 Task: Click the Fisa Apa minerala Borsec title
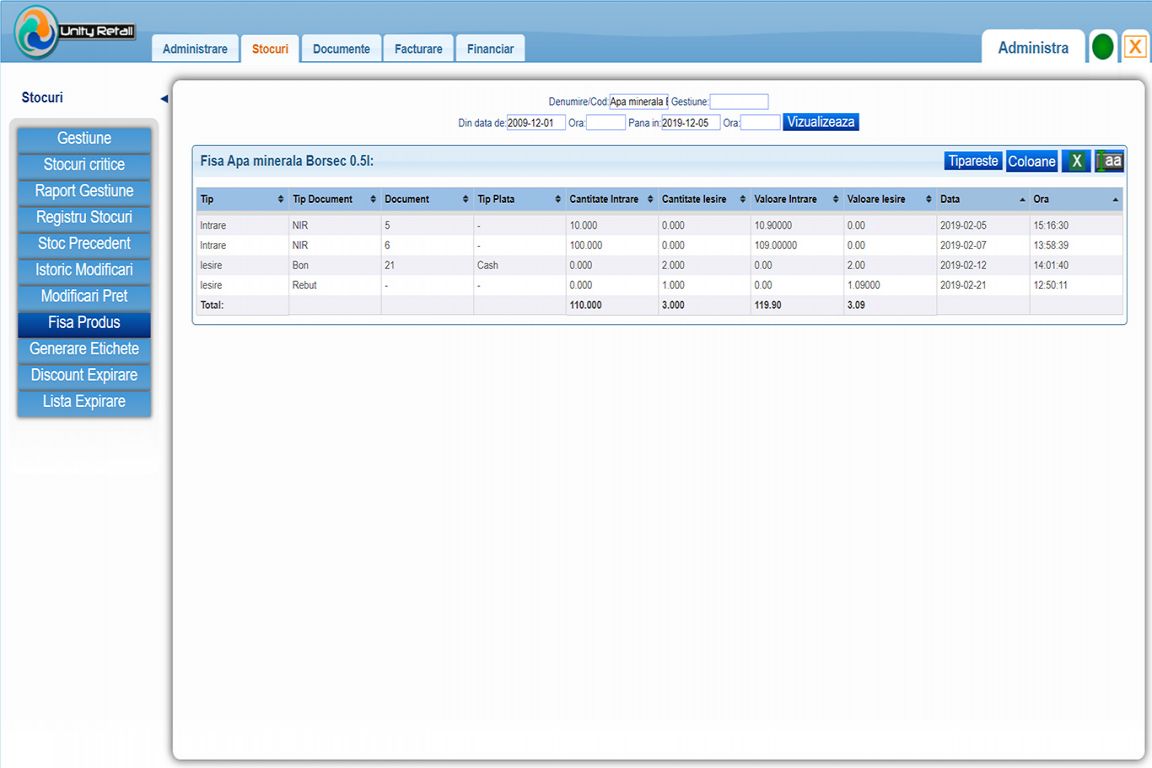287,161
